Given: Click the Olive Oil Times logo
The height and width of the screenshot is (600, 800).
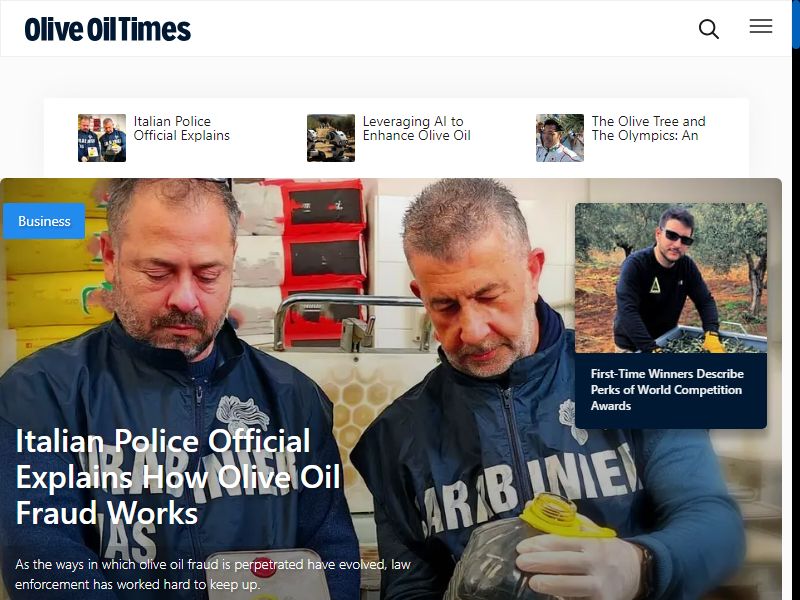Looking at the screenshot, I should (108, 29).
